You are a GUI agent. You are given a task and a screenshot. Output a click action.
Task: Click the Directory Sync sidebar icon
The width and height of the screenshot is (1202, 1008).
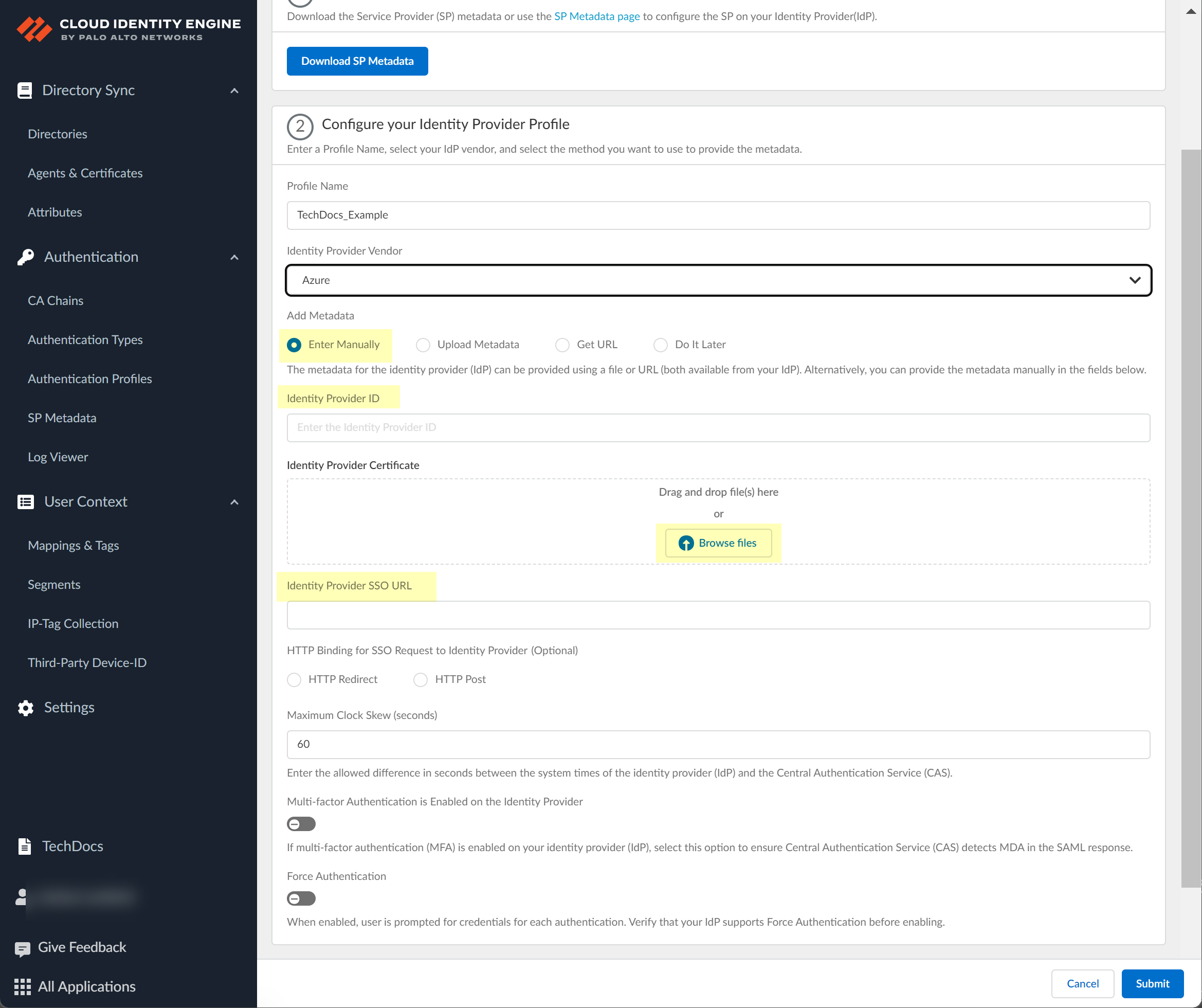(25, 90)
